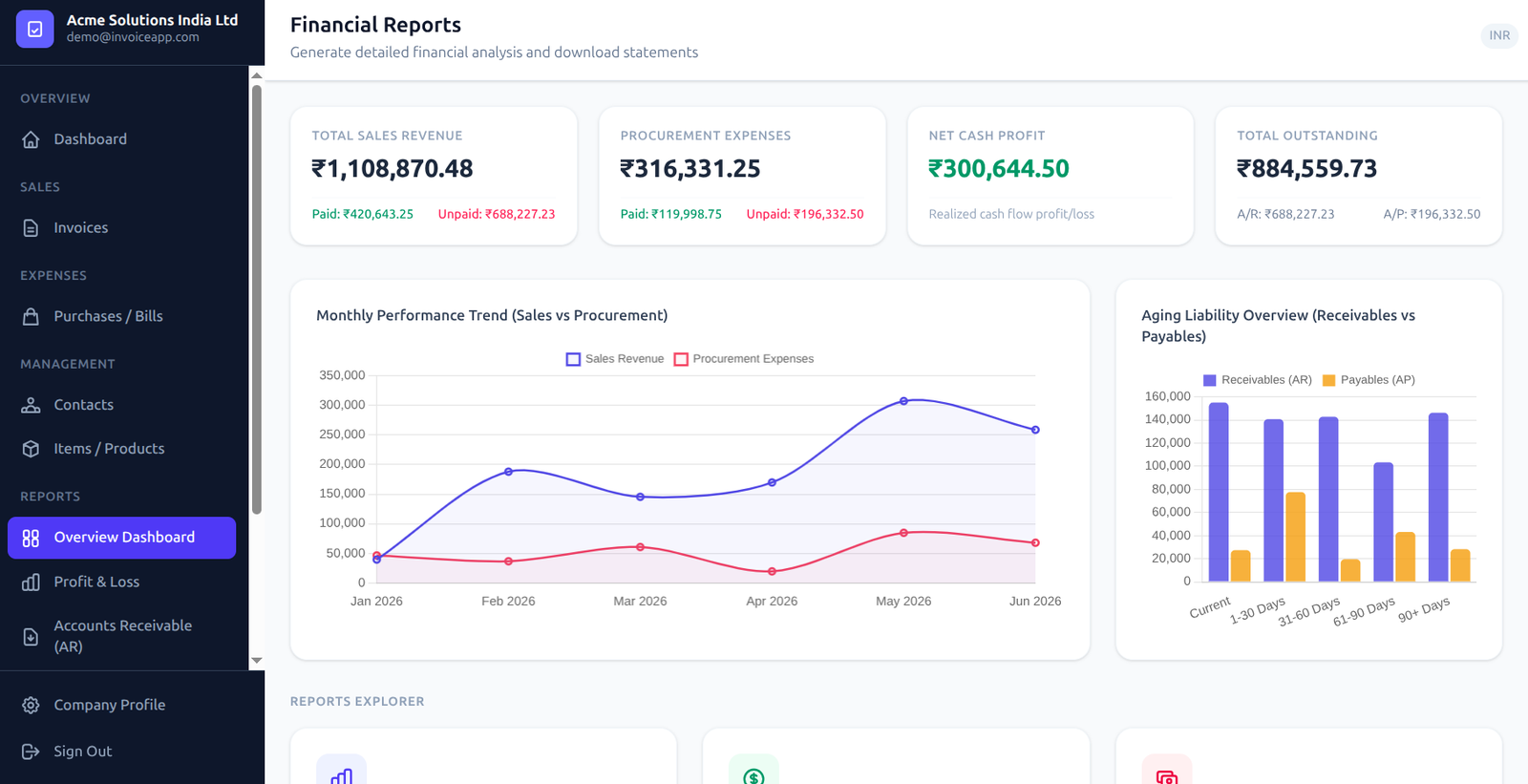Toggle Procurement Expenses legend item
Image resolution: width=1528 pixels, height=784 pixels.
pyautogui.click(x=744, y=359)
